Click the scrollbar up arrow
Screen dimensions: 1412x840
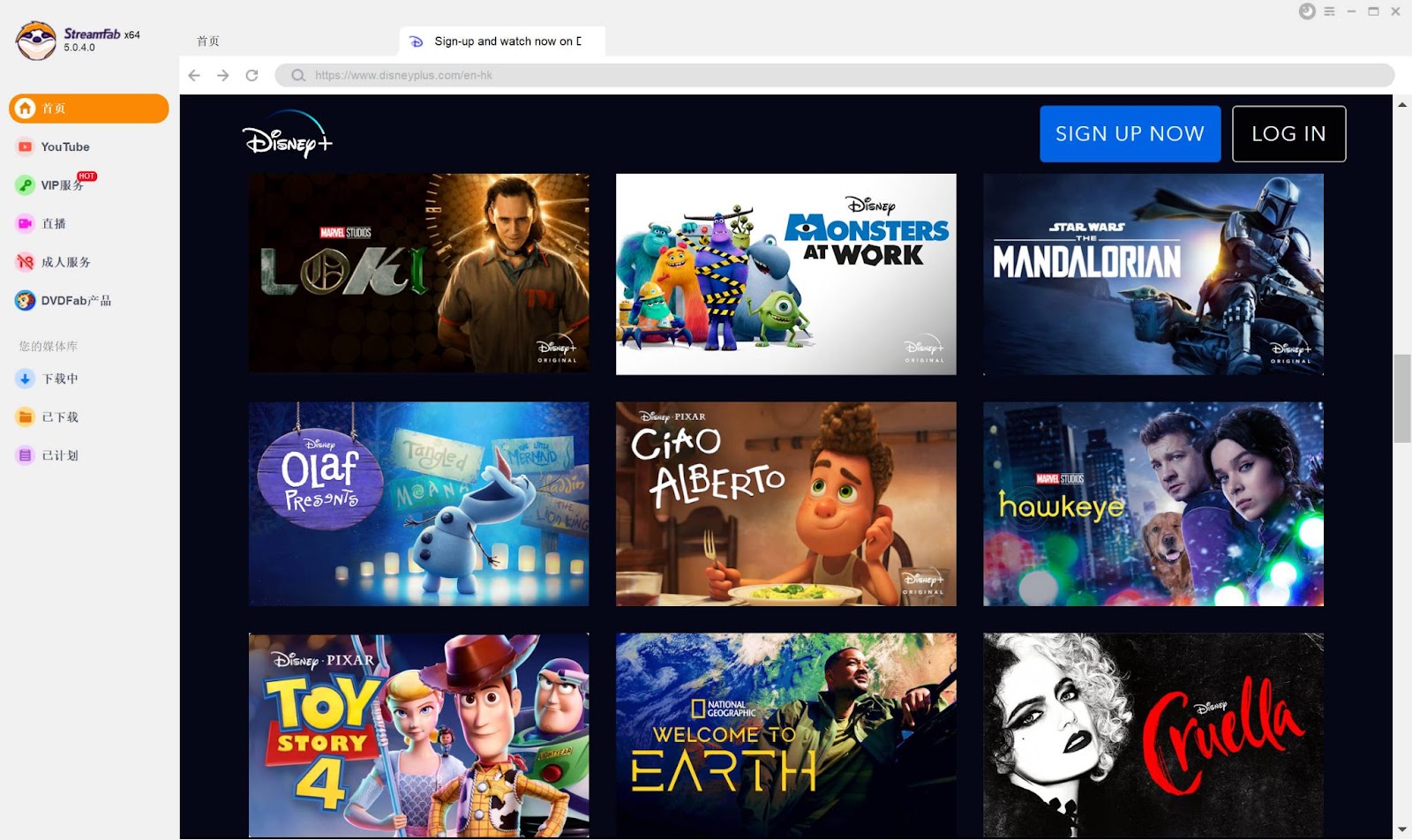pyautogui.click(x=1402, y=104)
